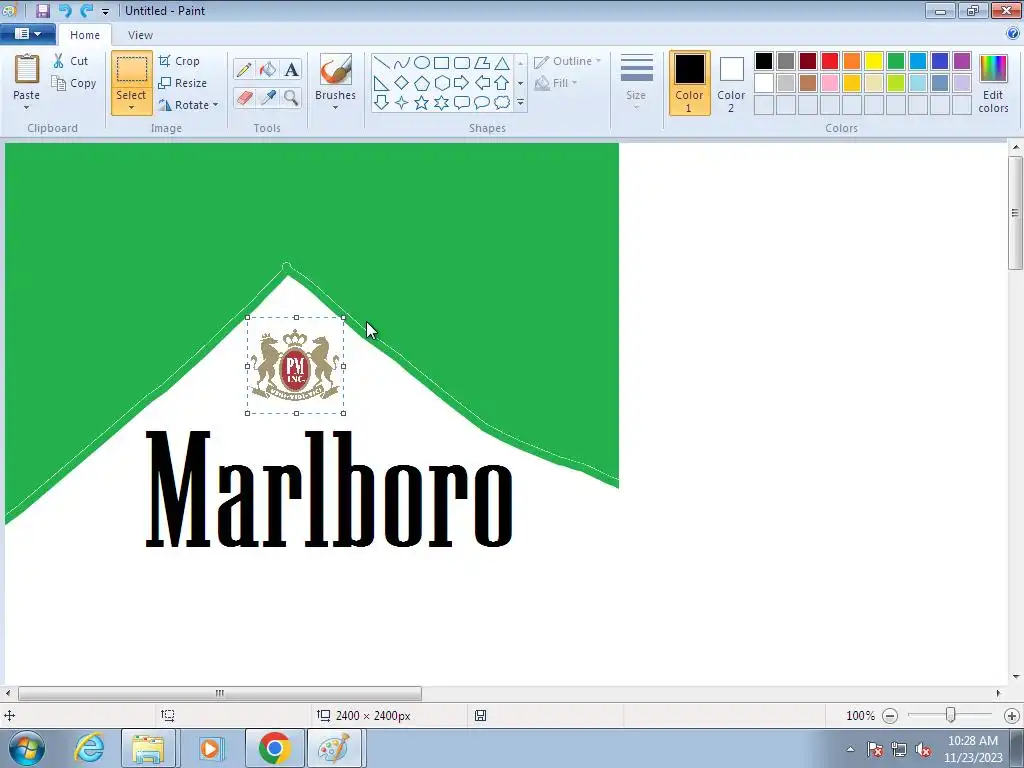Click the Undo arrow in title bar
The height and width of the screenshot is (768, 1024).
pyautogui.click(x=65, y=10)
